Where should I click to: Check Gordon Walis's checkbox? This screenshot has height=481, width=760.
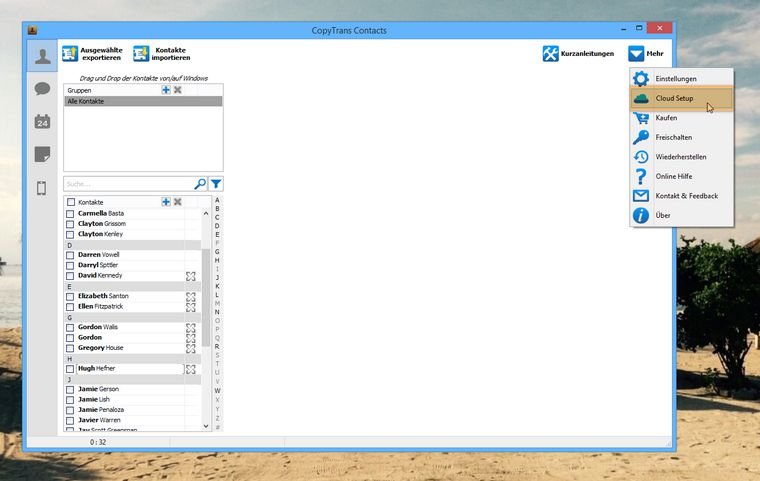pos(70,328)
